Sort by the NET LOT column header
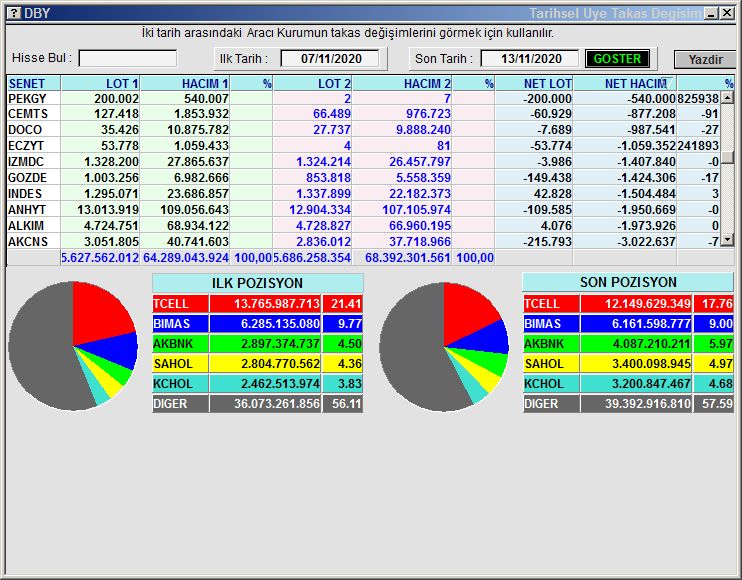Image resolution: width=742 pixels, height=580 pixels. 535,83
